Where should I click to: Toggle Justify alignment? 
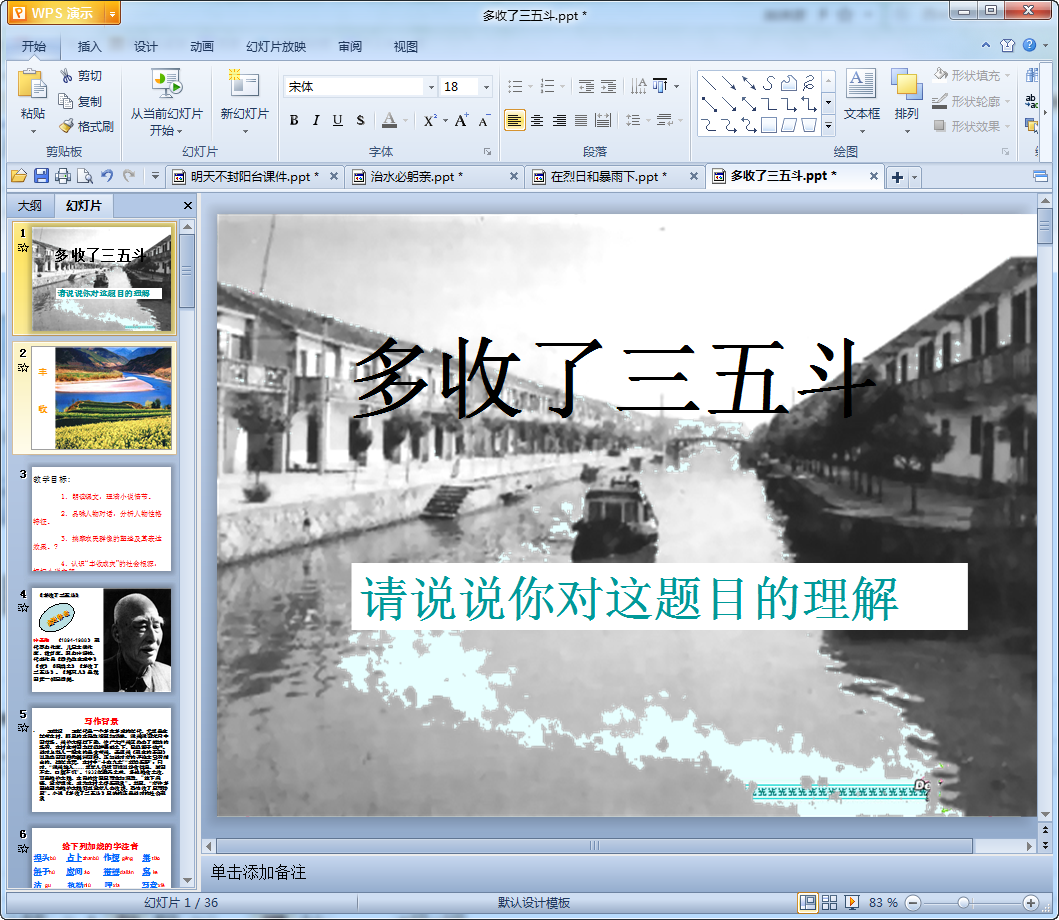coord(581,120)
